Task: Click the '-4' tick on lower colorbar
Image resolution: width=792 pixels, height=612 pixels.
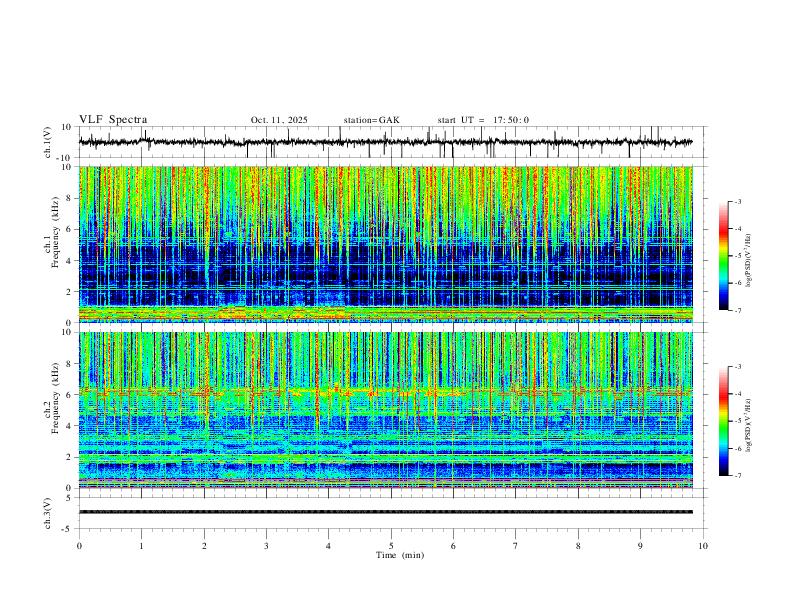Action: coord(737,394)
